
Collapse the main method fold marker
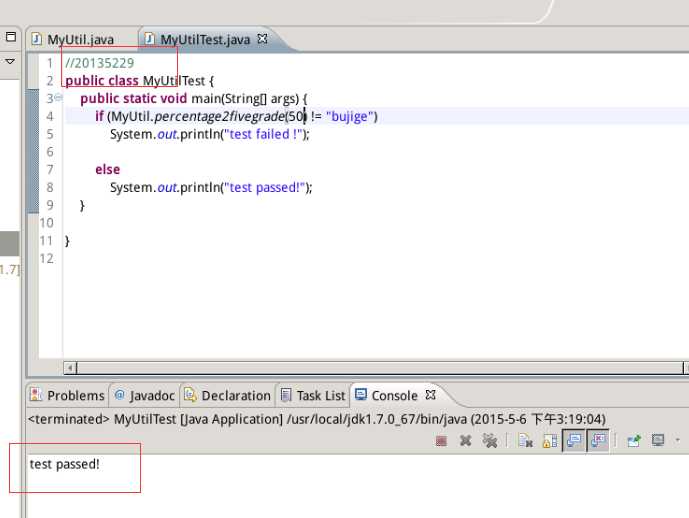pyautogui.click(x=58, y=98)
